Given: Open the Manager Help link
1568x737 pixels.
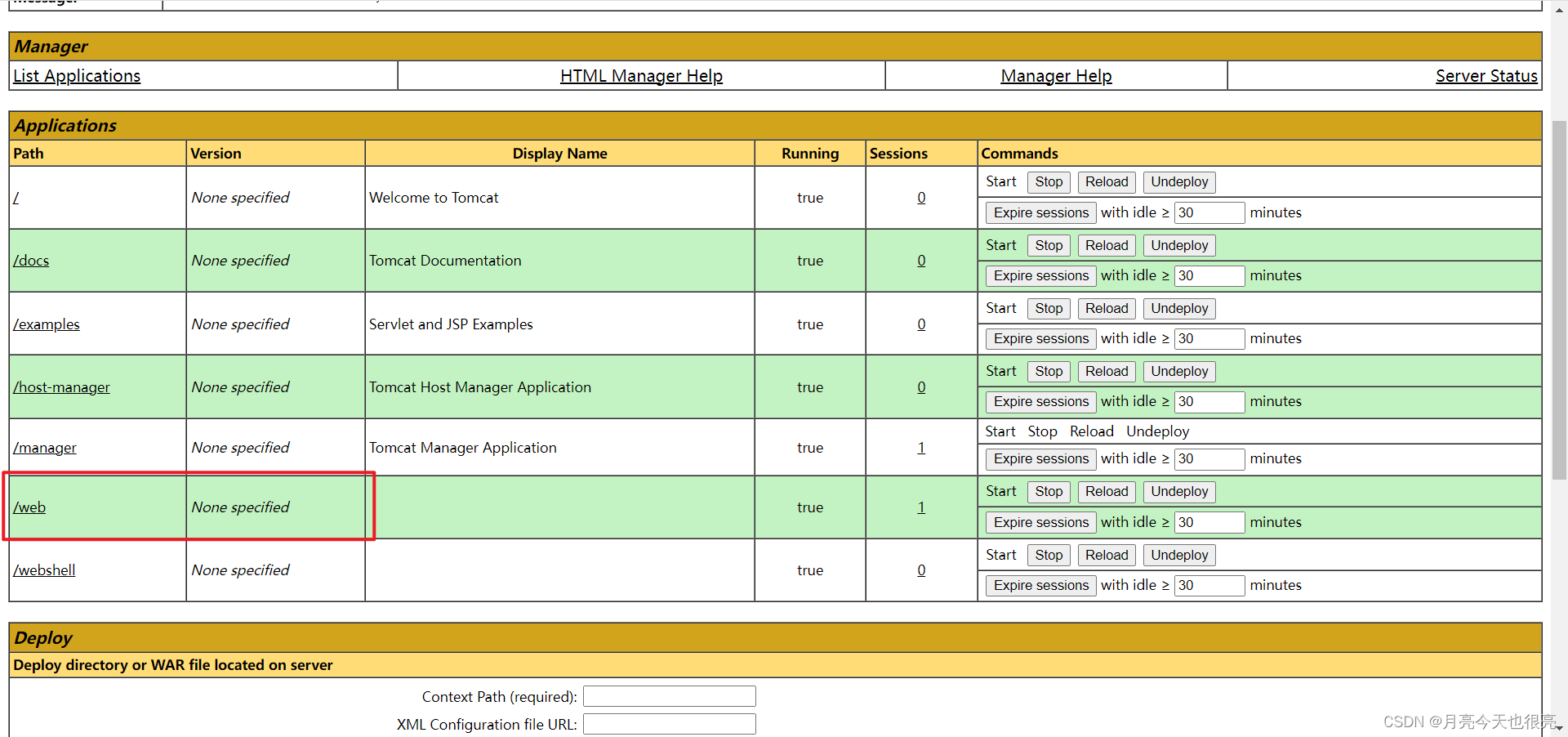Looking at the screenshot, I should tap(1056, 76).
